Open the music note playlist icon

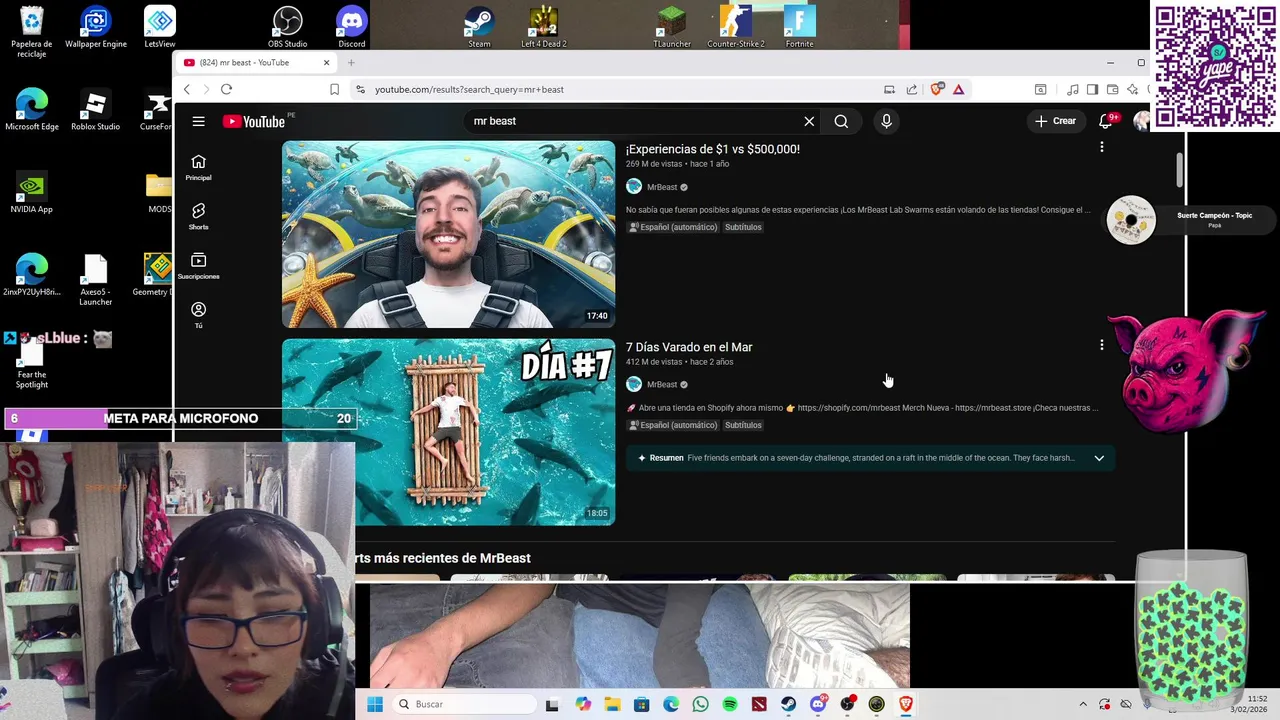click(x=1073, y=89)
